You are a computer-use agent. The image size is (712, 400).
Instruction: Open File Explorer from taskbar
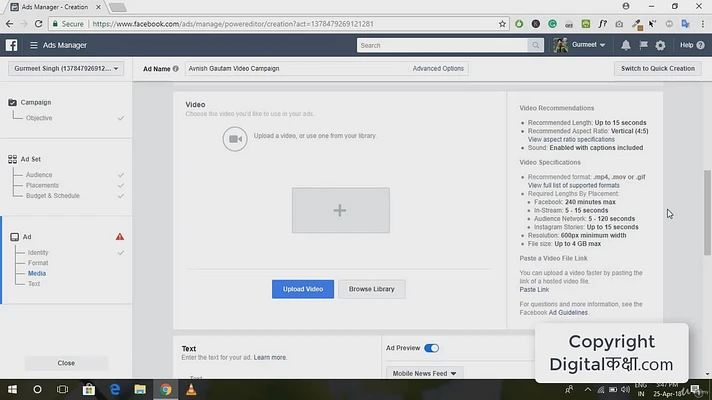point(140,390)
